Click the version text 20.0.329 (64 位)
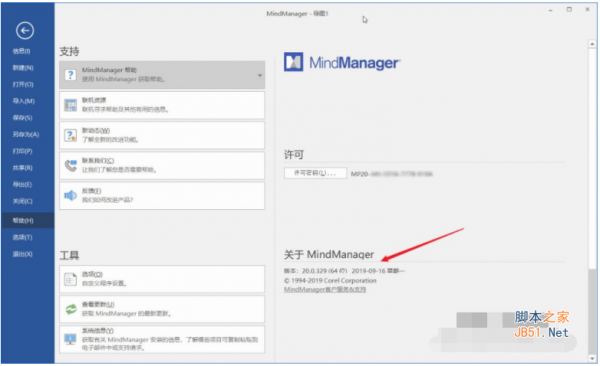 (x=324, y=271)
